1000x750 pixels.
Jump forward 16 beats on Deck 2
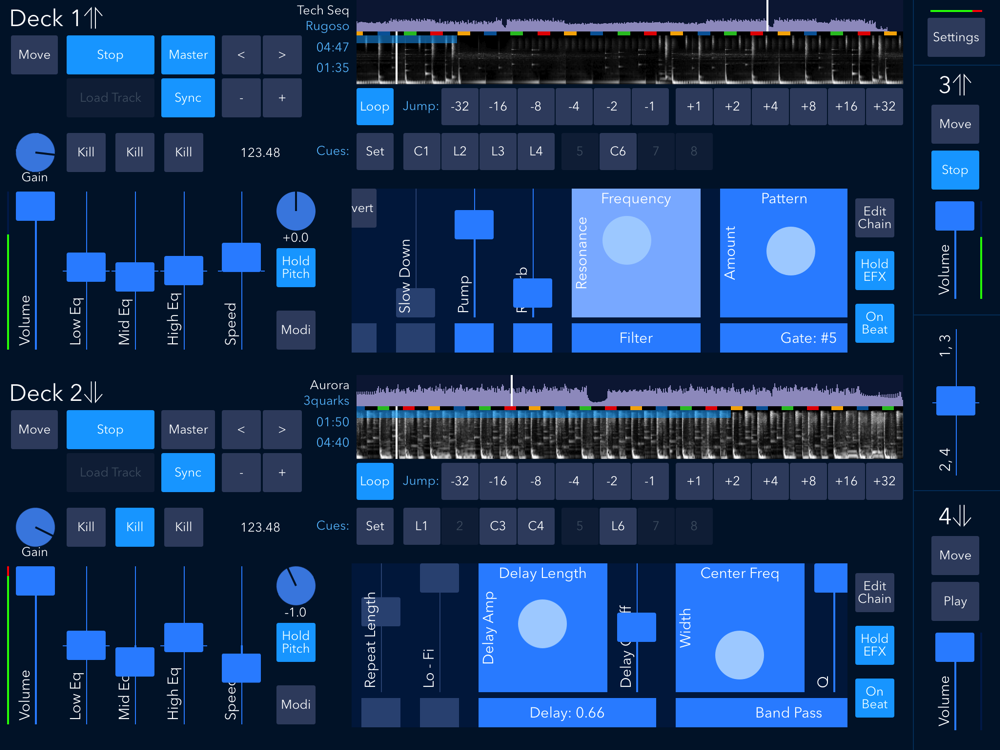pos(846,482)
